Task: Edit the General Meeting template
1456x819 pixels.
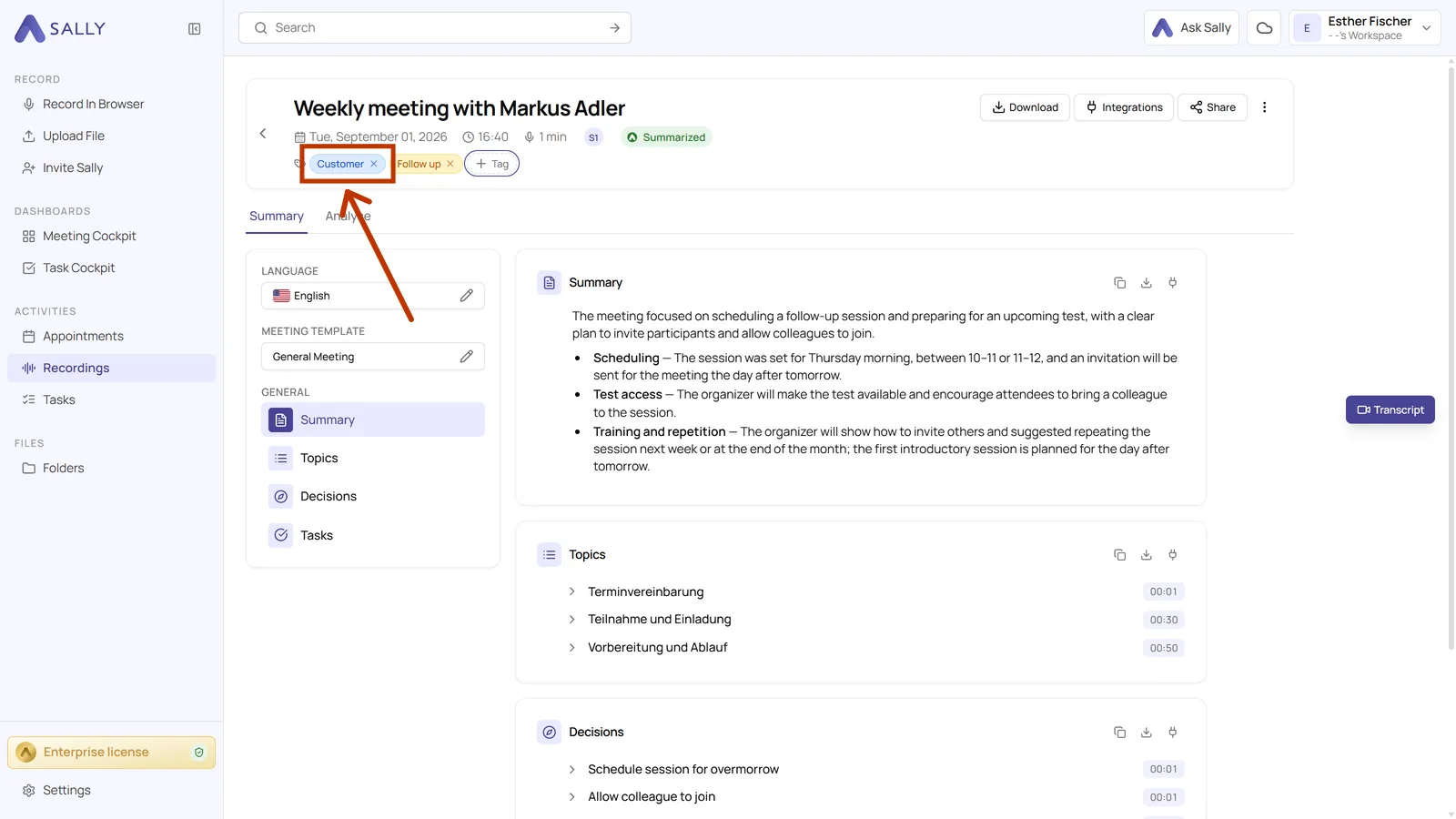Action: click(x=466, y=357)
